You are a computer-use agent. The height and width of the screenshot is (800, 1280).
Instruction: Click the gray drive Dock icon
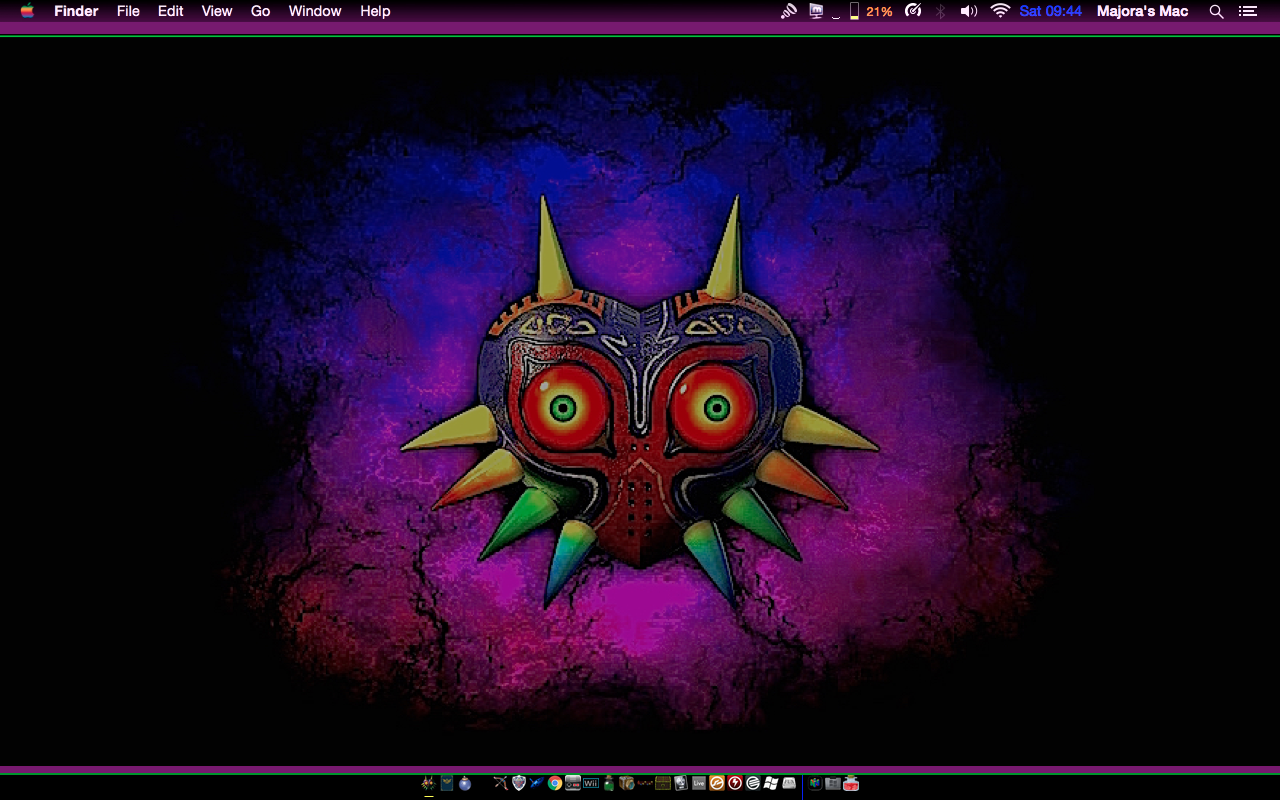pos(789,783)
